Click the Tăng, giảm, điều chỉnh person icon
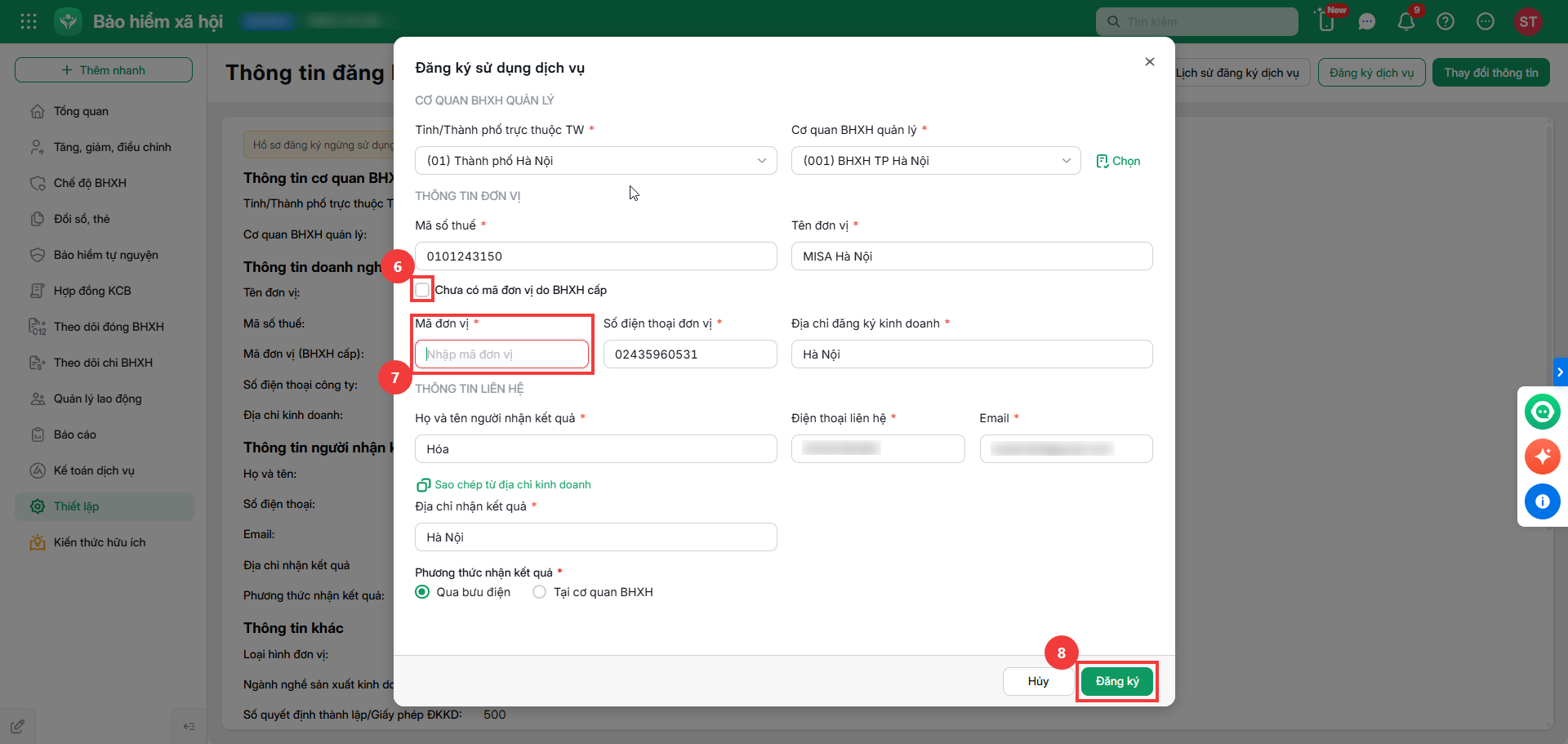 (38, 147)
